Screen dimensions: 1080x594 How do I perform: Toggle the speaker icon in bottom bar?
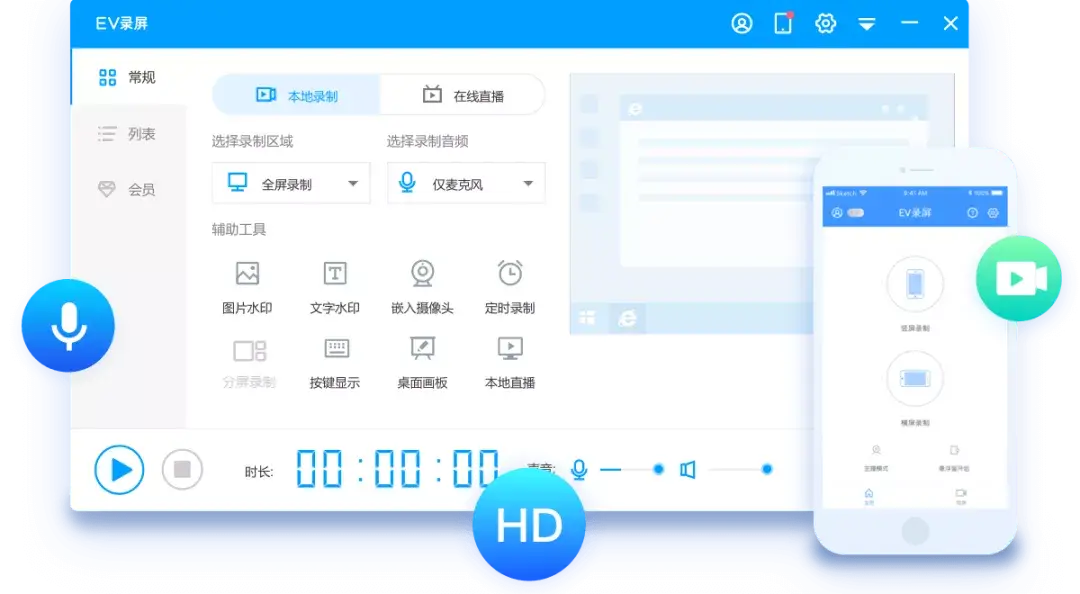(687, 469)
